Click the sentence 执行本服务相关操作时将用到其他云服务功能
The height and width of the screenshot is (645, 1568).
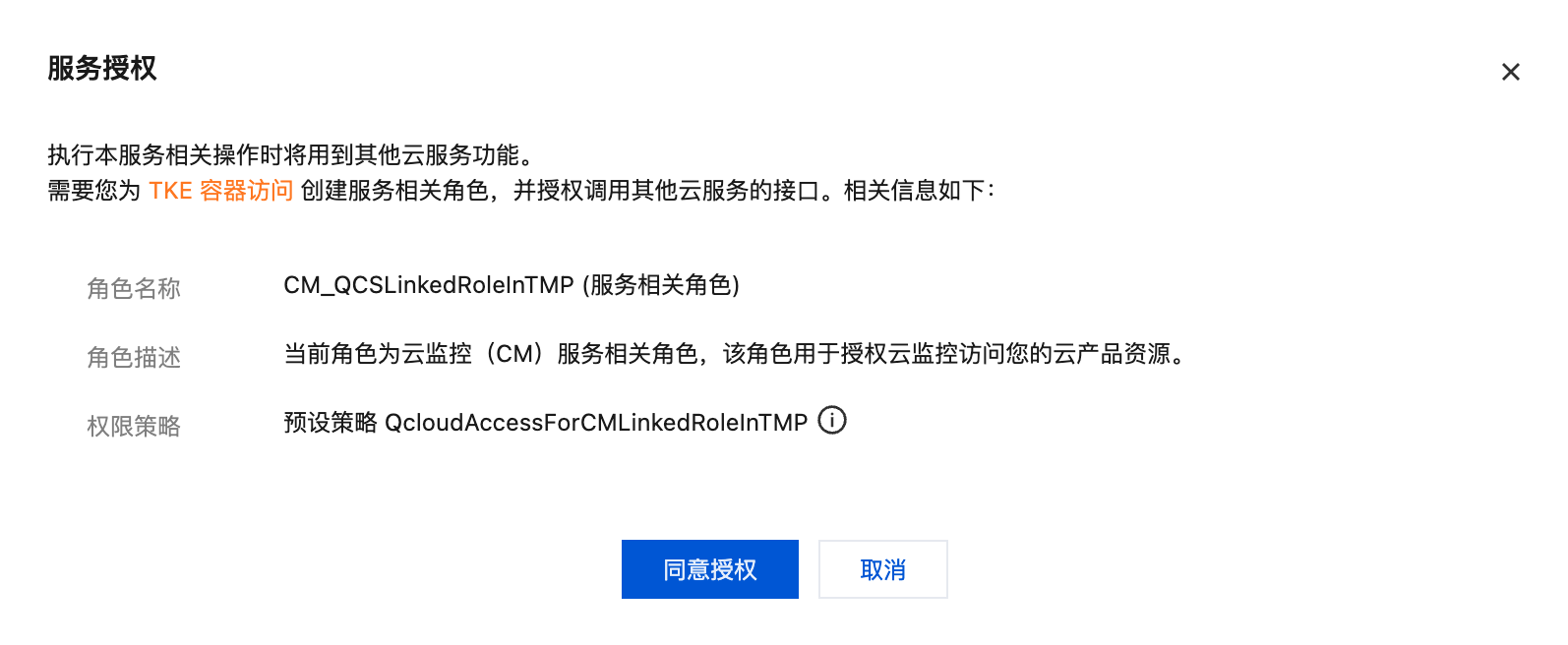[x=283, y=155]
